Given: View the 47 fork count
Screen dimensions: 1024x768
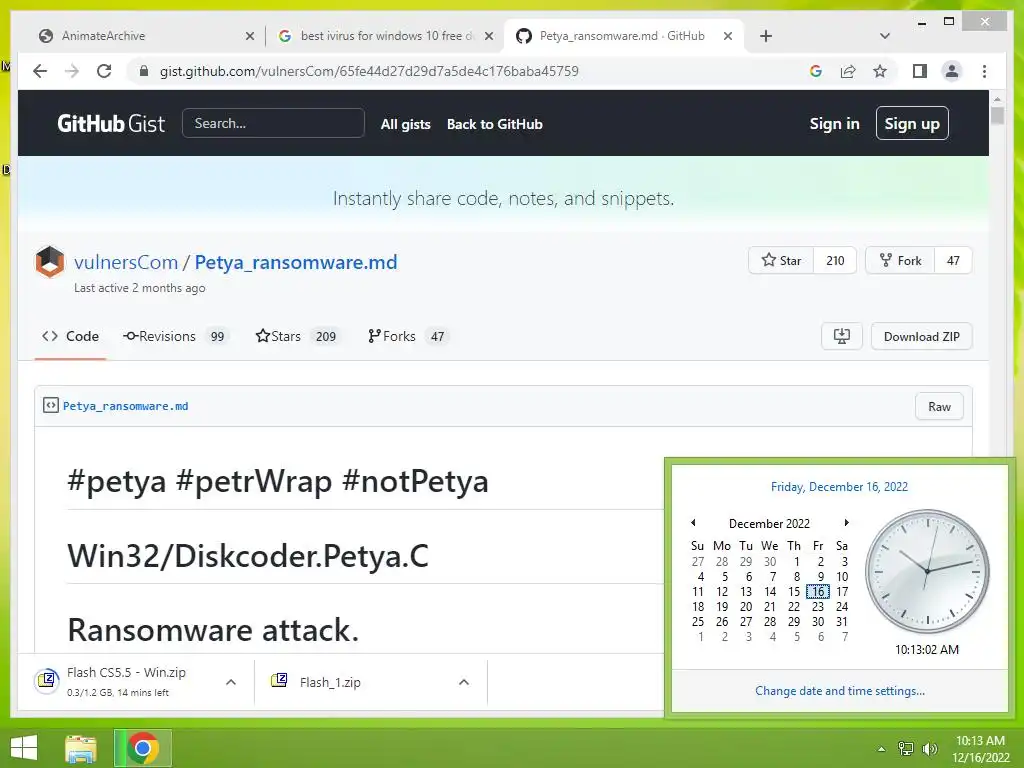Looking at the screenshot, I should pyautogui.click(x=953, y=261).
